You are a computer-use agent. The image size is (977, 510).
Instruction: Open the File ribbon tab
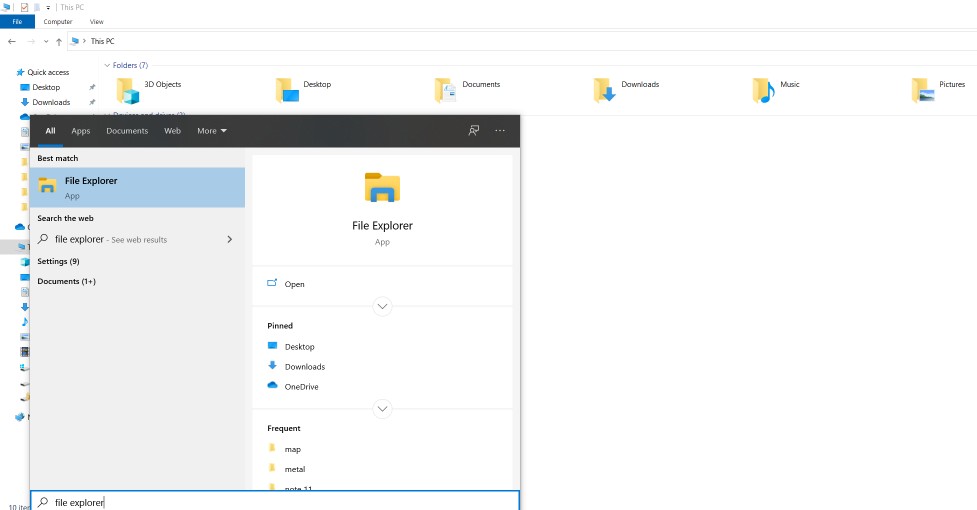[17, 22]
